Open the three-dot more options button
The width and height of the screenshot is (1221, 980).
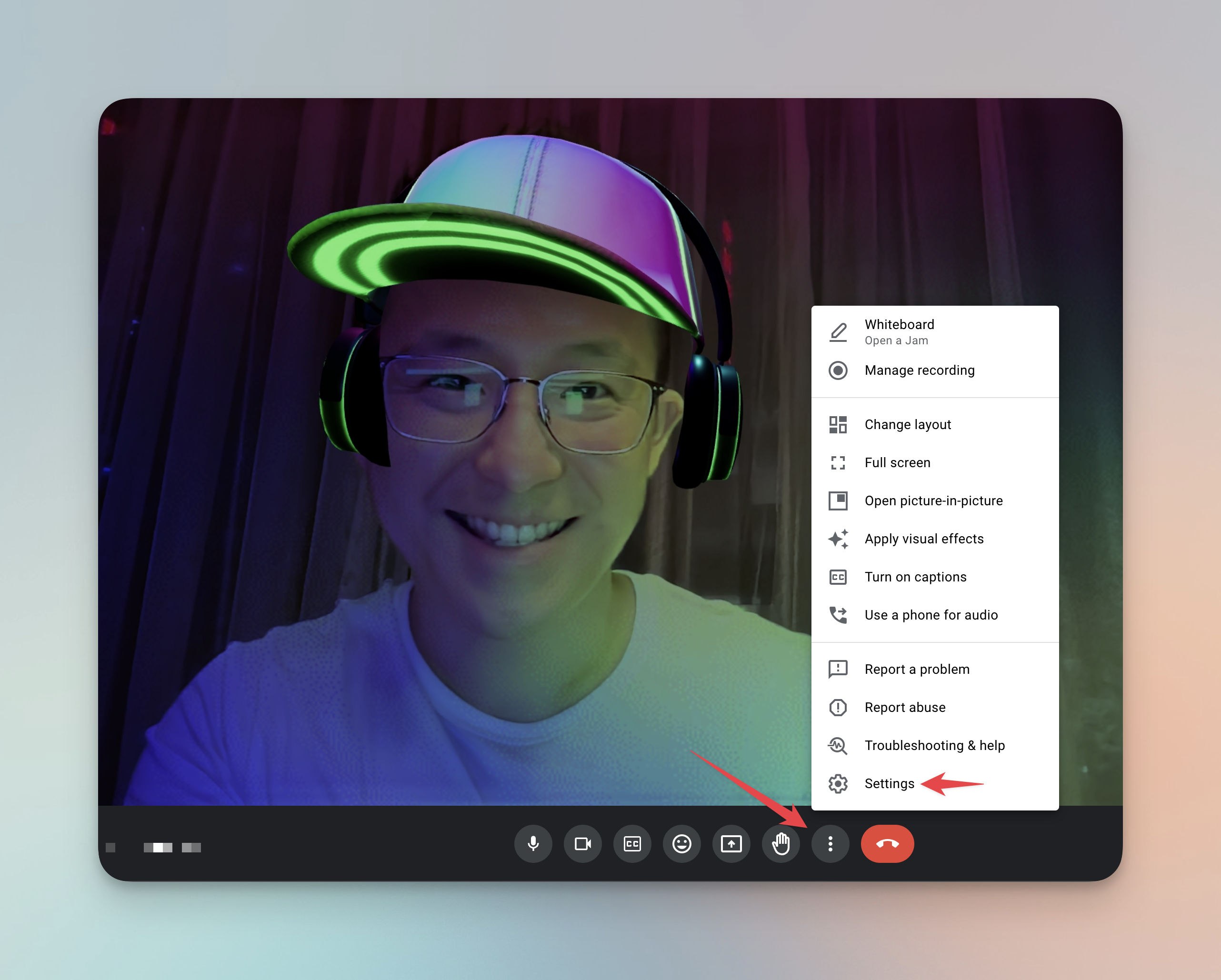tap(830, 843)
